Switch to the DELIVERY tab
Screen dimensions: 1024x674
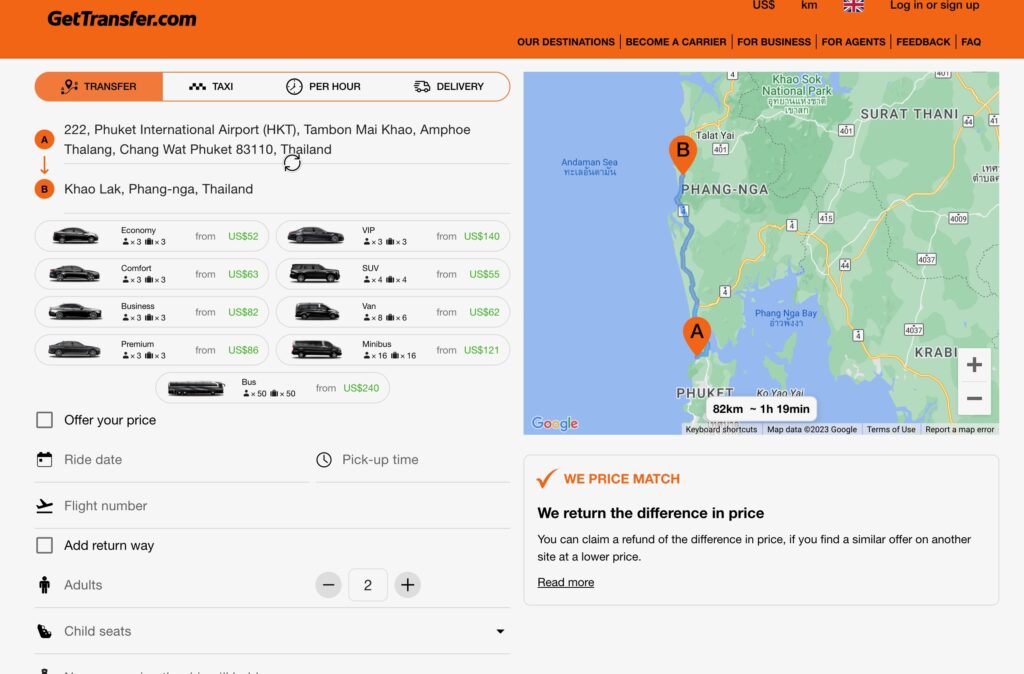click(448, 86)
